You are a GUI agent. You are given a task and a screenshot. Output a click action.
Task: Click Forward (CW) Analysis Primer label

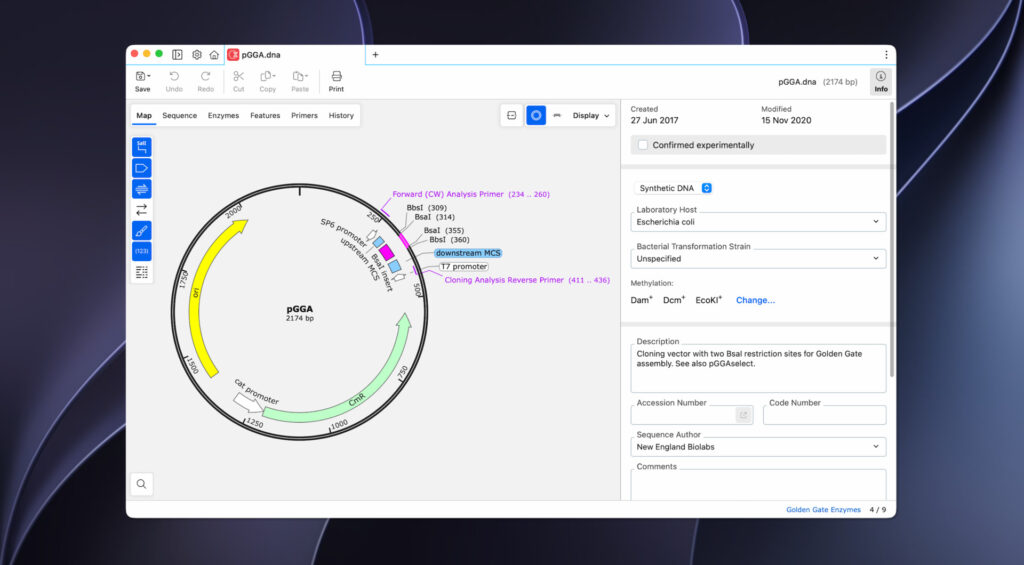[x=471, y=194]
